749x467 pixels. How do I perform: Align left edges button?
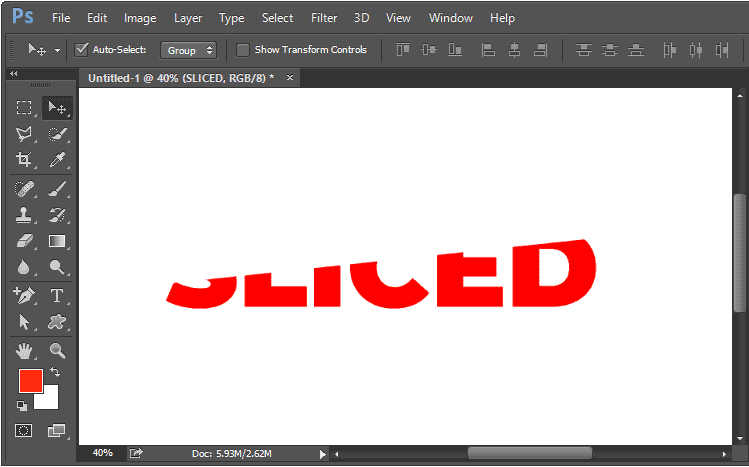tap(488, 50)
